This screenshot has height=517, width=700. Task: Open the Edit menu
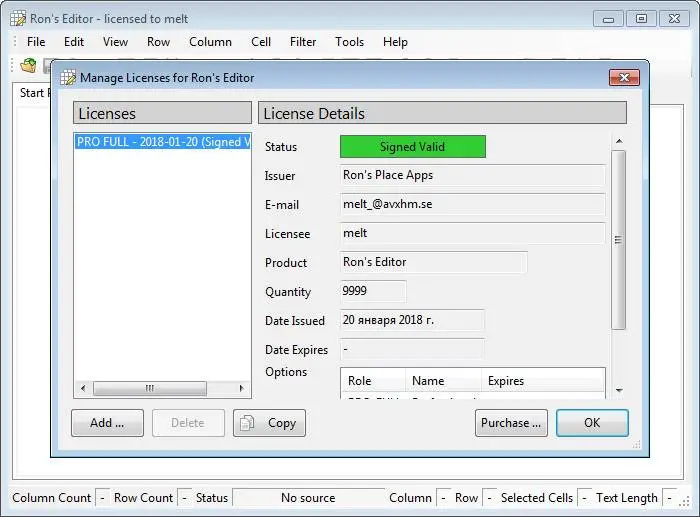point(74,42)
